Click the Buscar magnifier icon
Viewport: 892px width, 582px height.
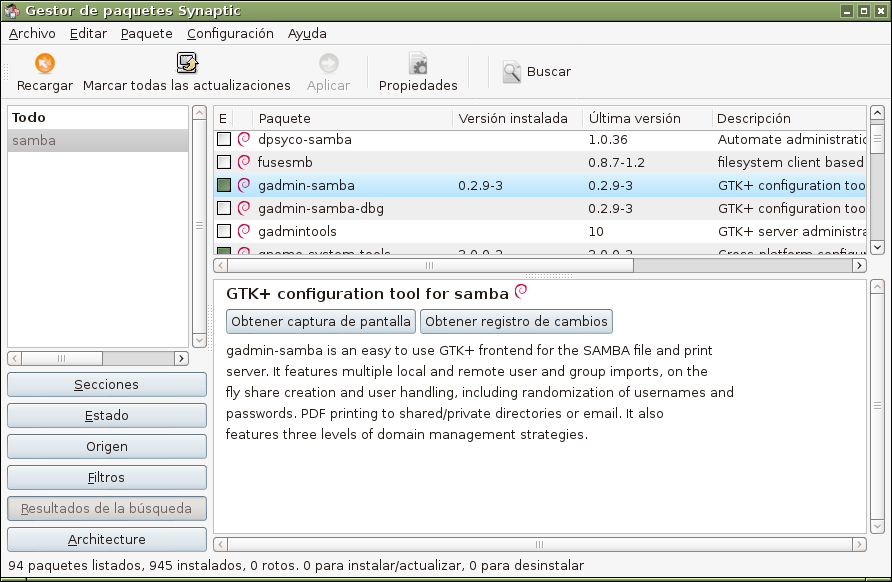click(510, 71)
